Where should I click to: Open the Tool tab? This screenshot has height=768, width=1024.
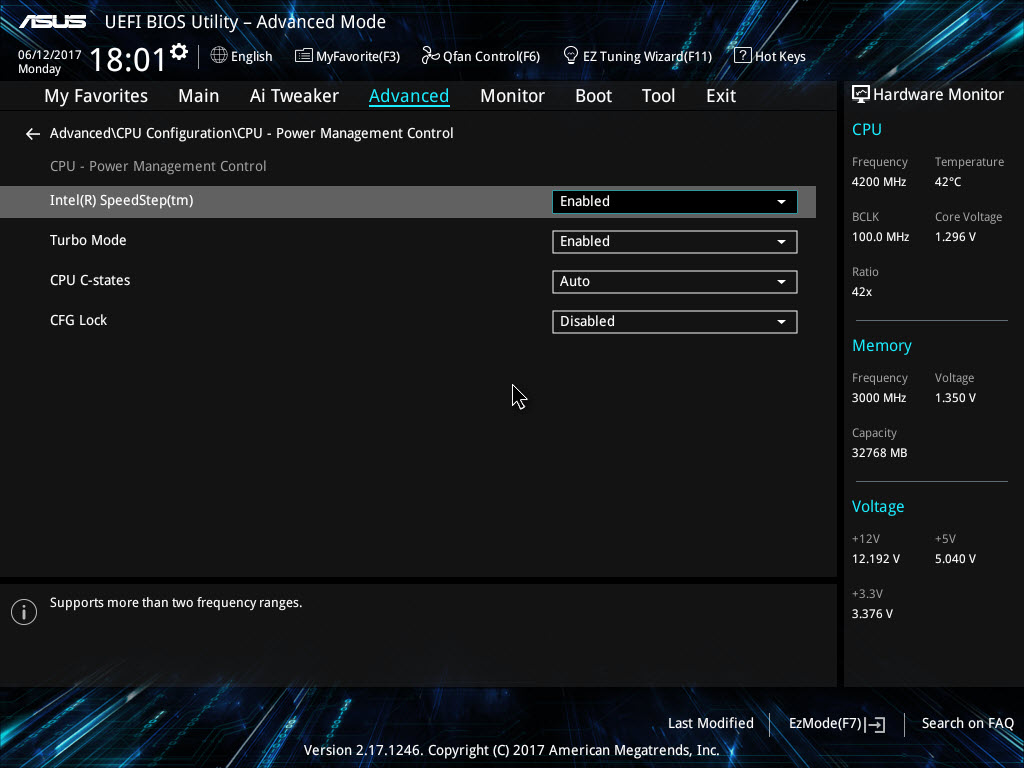(658, 96)
